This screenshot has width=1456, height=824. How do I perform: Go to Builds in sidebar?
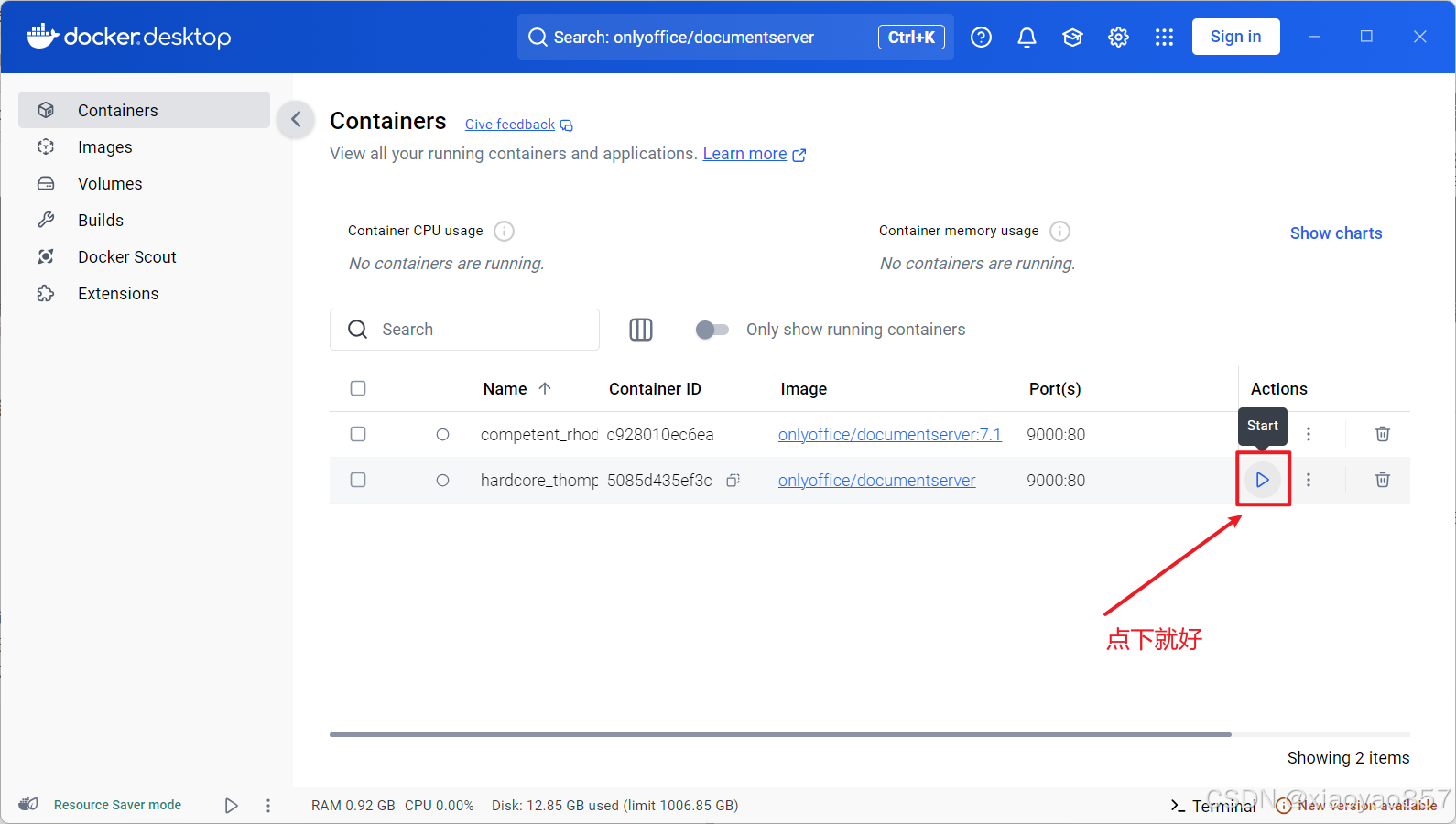[145, 220]
